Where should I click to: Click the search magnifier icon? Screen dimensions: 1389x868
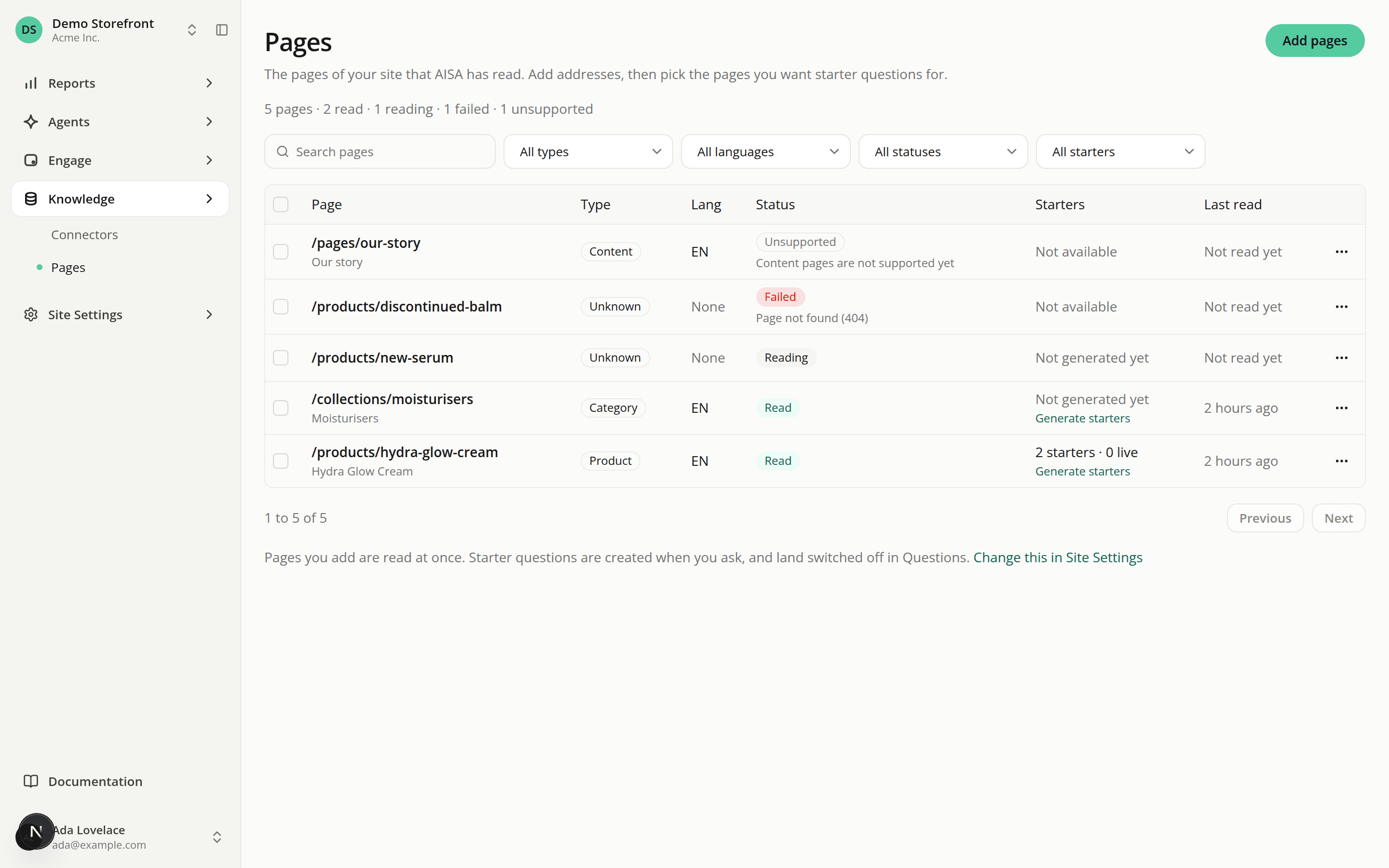click(283, 151)
